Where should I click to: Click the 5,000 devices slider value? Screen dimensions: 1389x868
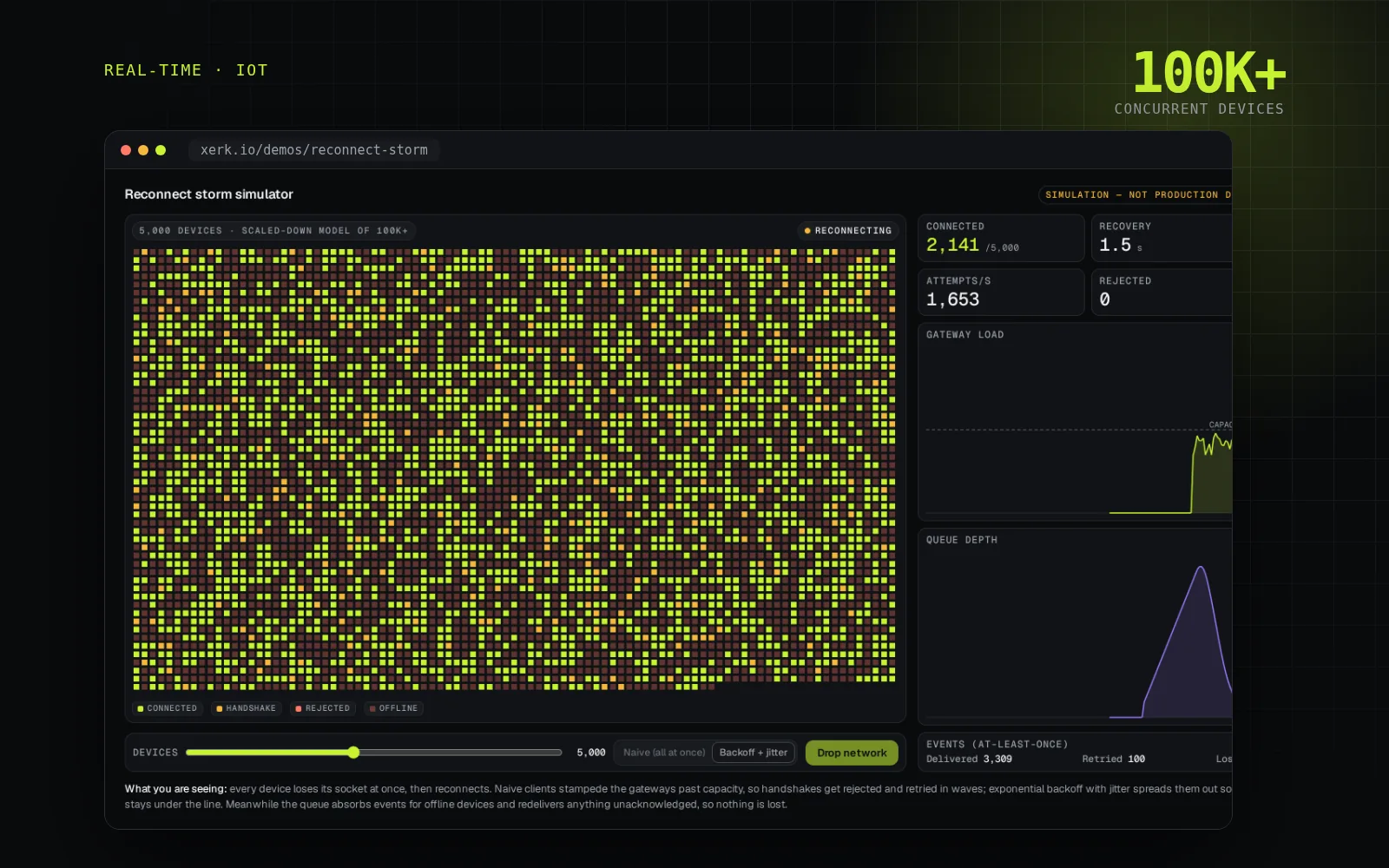click(591, 753)
